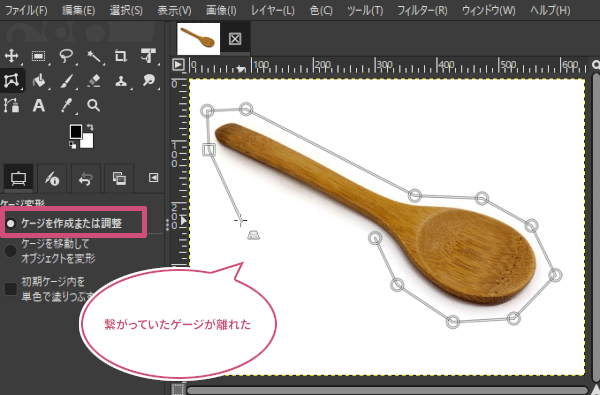Open the 色(C) menu
Image resolution: width=600 pixels, height=395 pixels.
pyautogui.click(x=321, y=10)
